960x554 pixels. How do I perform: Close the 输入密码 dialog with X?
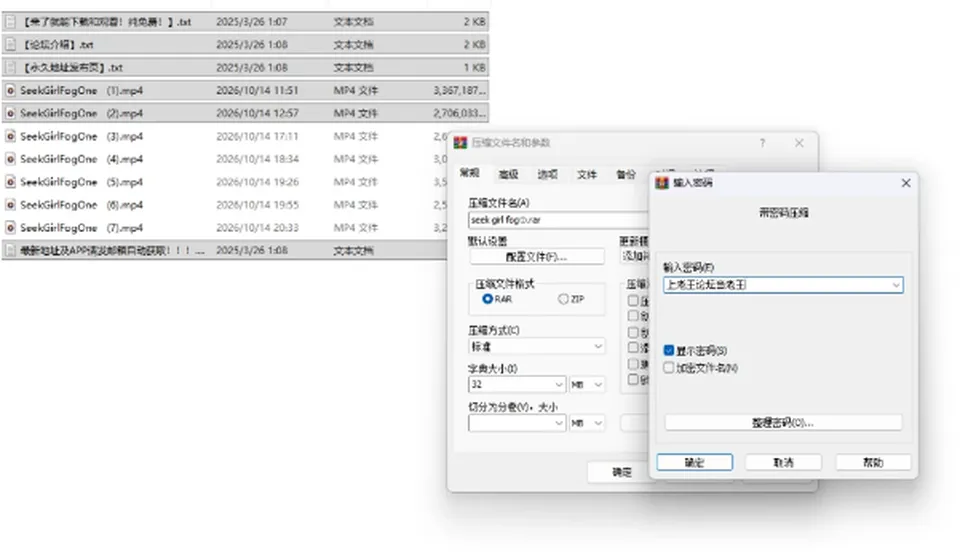tap(906, 183)
